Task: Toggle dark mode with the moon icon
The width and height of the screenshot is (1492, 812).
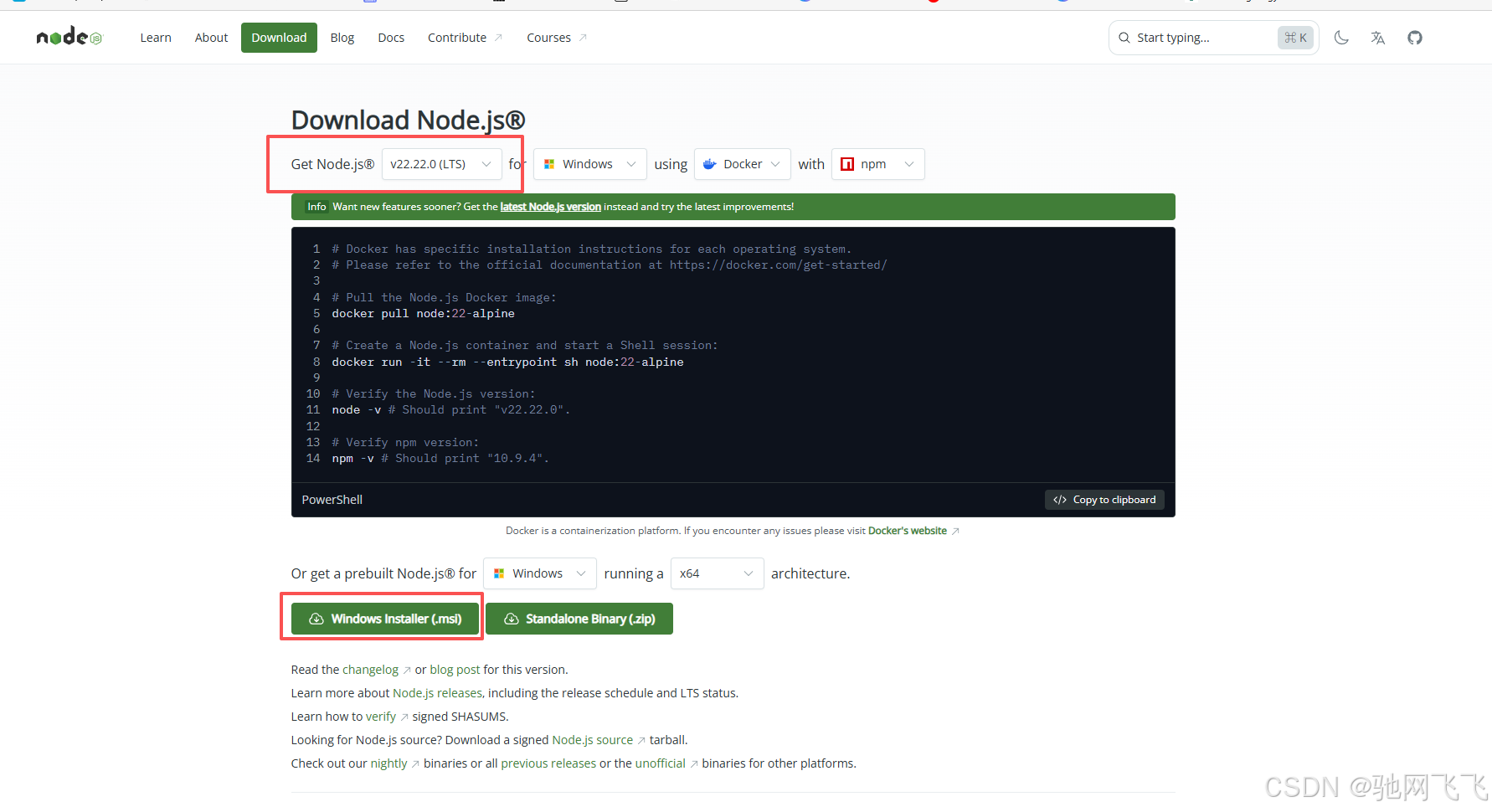Action: 1341,37
